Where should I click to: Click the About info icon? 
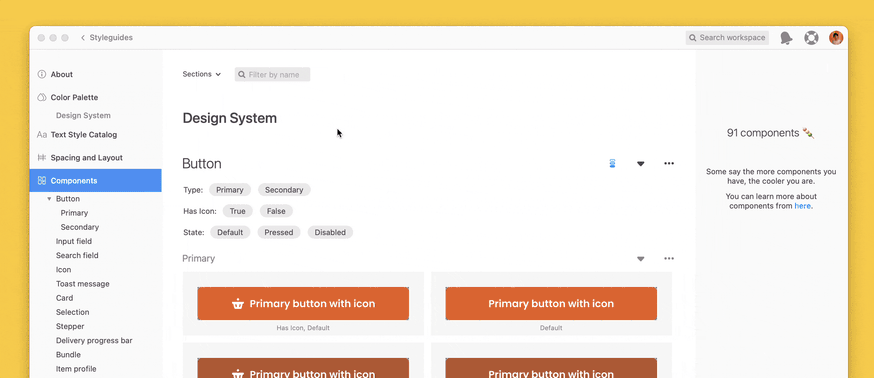tap(42, 74)
